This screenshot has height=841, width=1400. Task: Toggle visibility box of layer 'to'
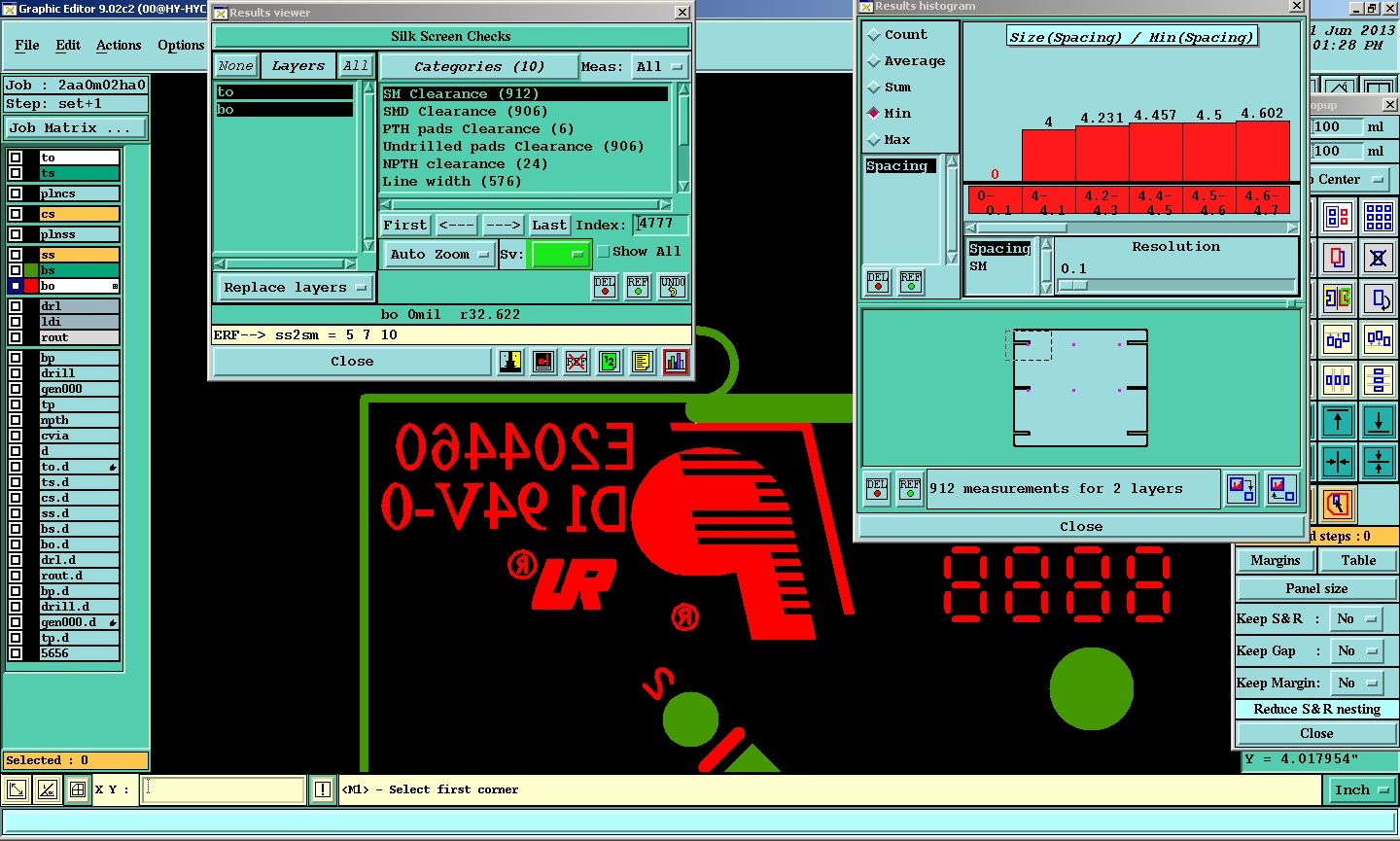pos(16,158)
